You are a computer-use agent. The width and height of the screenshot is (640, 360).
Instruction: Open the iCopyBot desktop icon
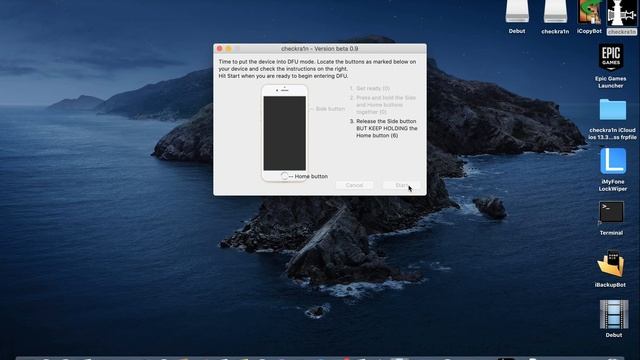[589, 12]
